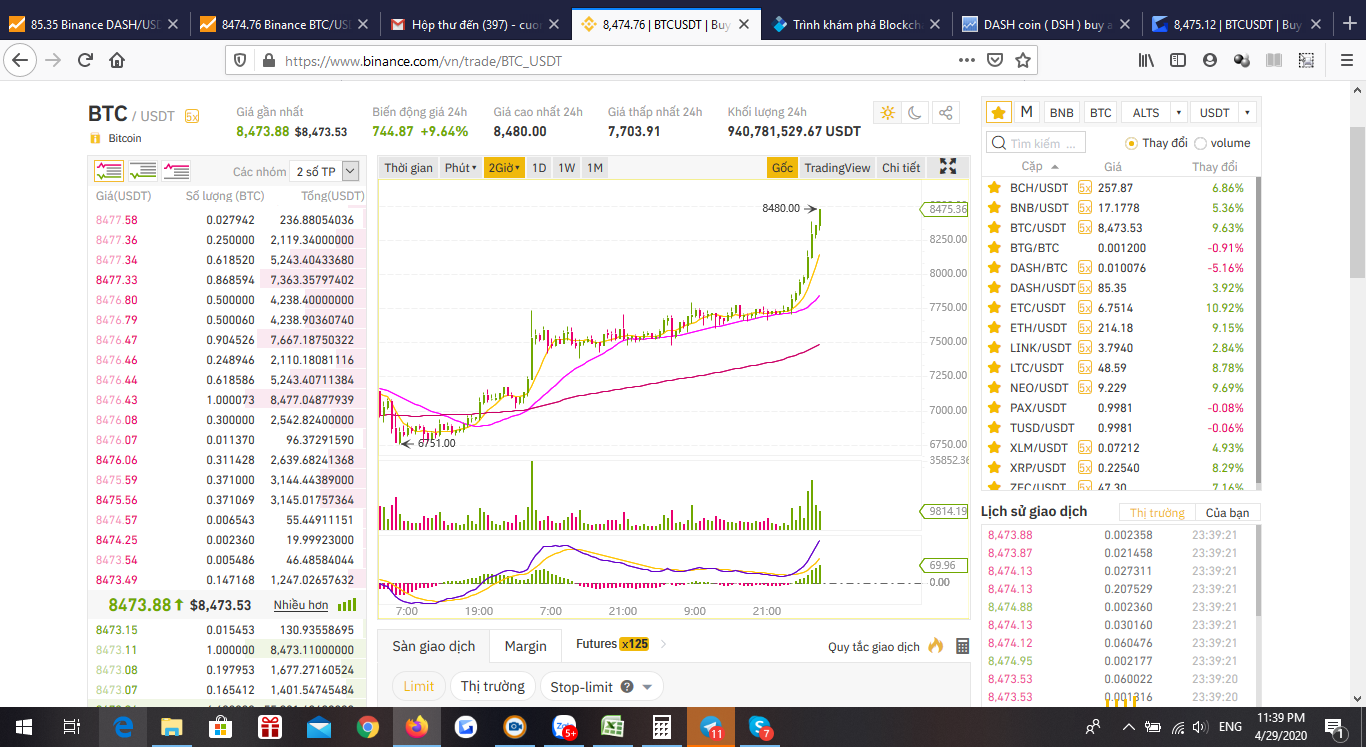Reload the page in Firefox

point(85,60)
